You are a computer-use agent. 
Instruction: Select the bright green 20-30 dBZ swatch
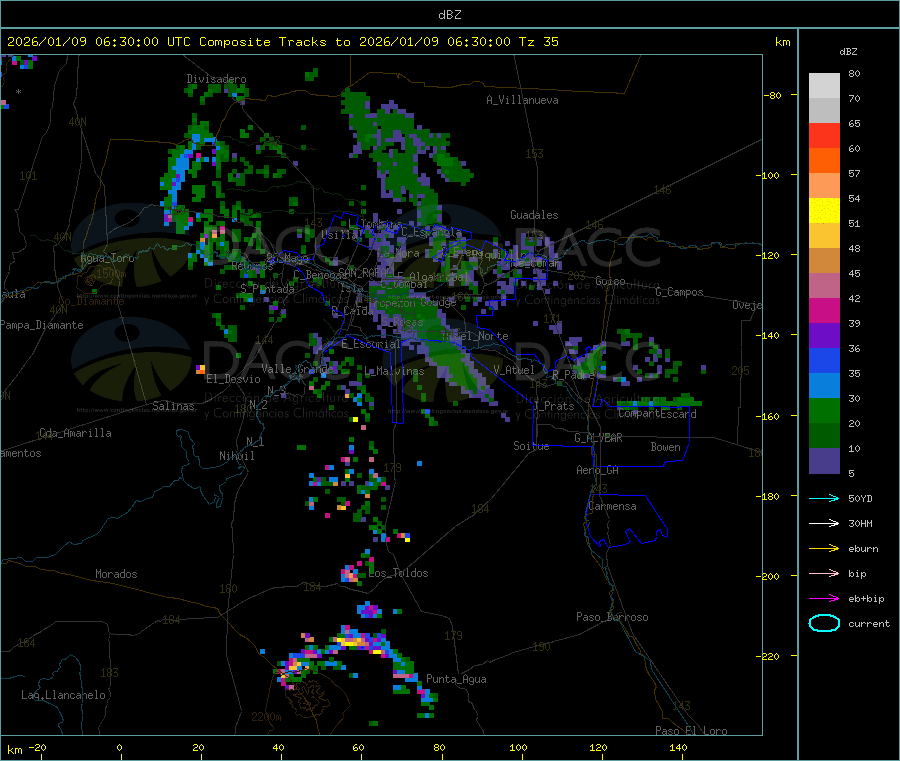click(824, 410)
